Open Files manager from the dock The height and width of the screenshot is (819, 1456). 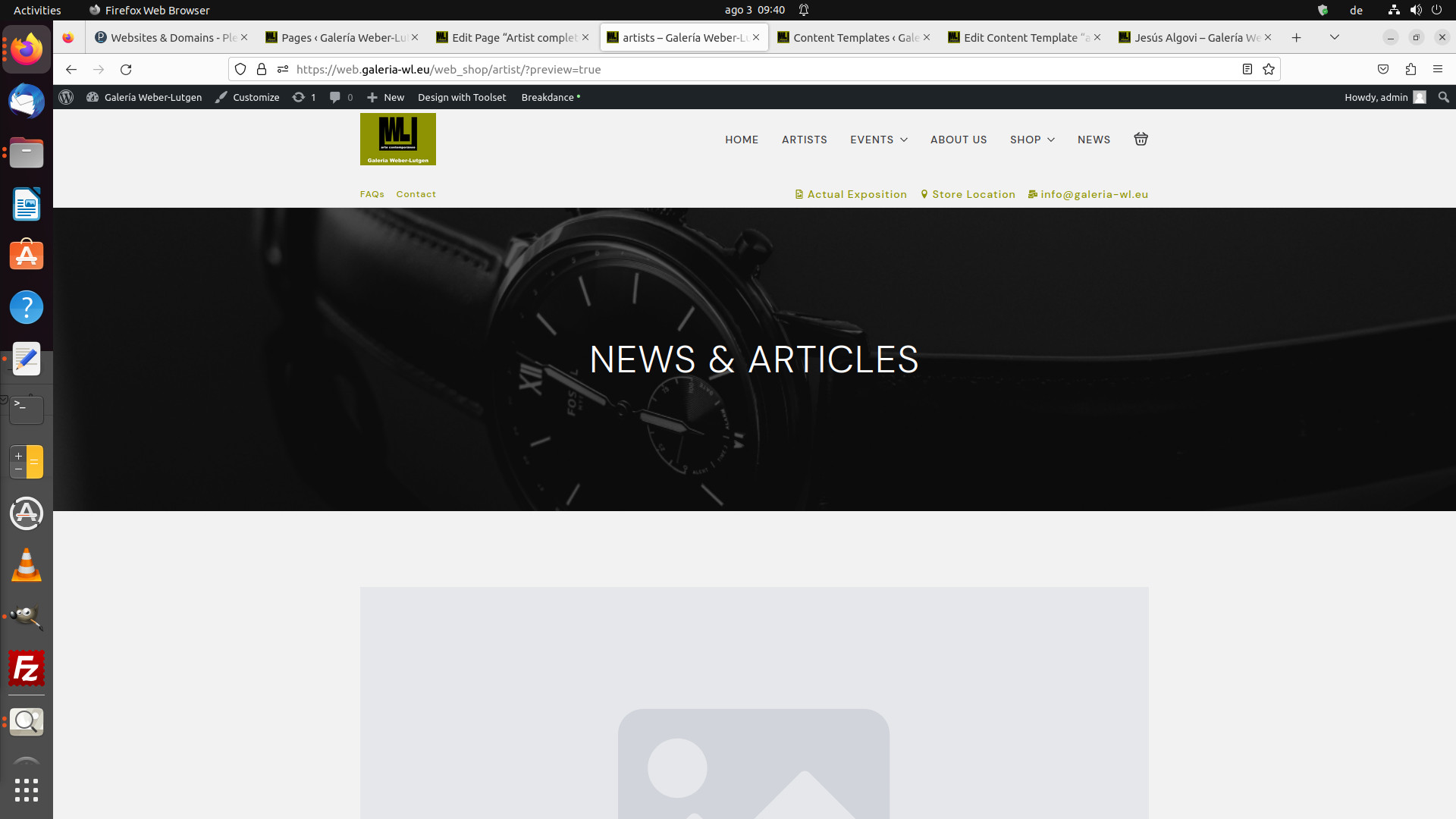(x=27, y=152)
